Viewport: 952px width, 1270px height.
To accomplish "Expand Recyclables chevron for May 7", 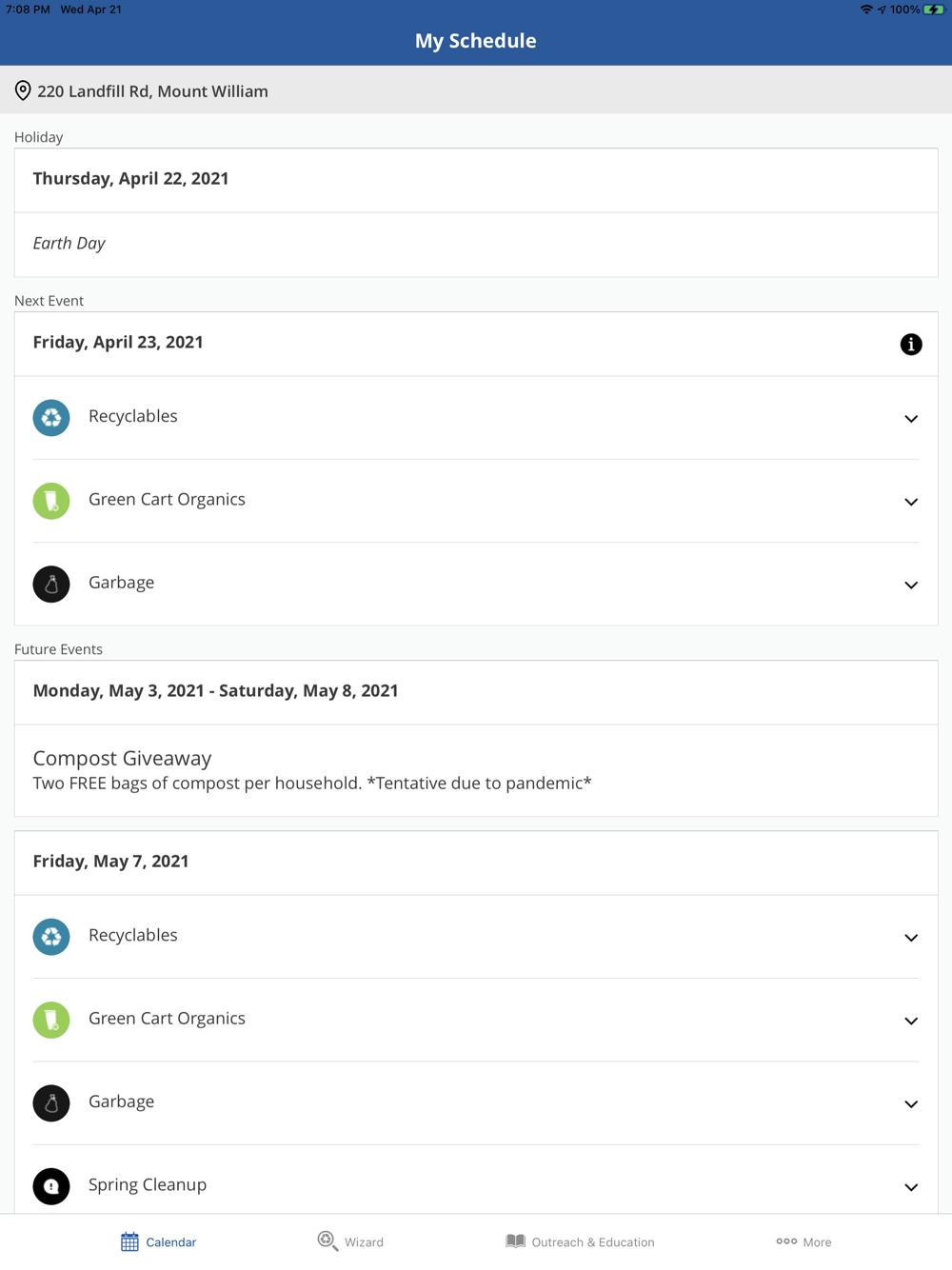I will tap(910, 938).
